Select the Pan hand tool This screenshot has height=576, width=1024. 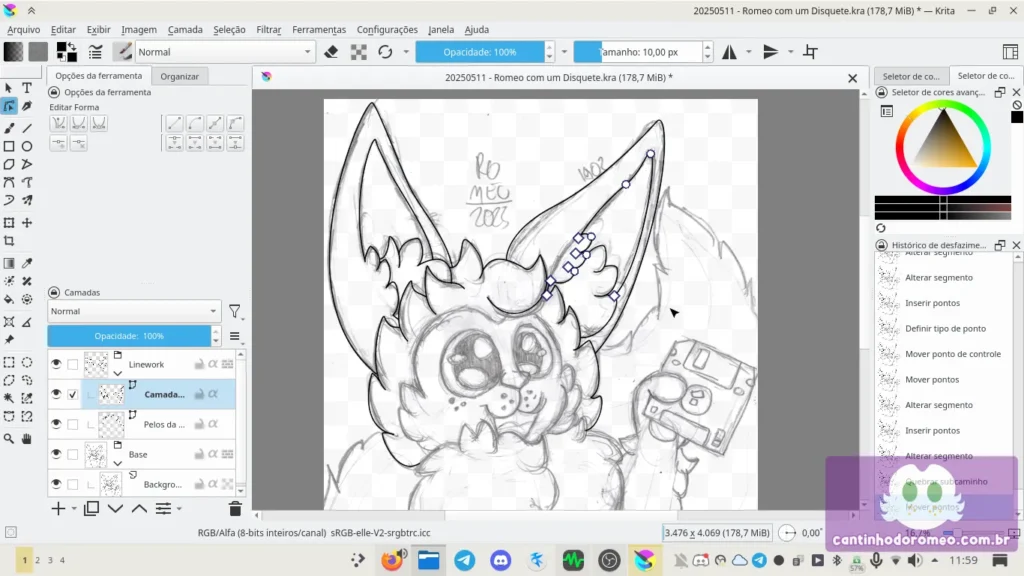(x=27, y=439)
